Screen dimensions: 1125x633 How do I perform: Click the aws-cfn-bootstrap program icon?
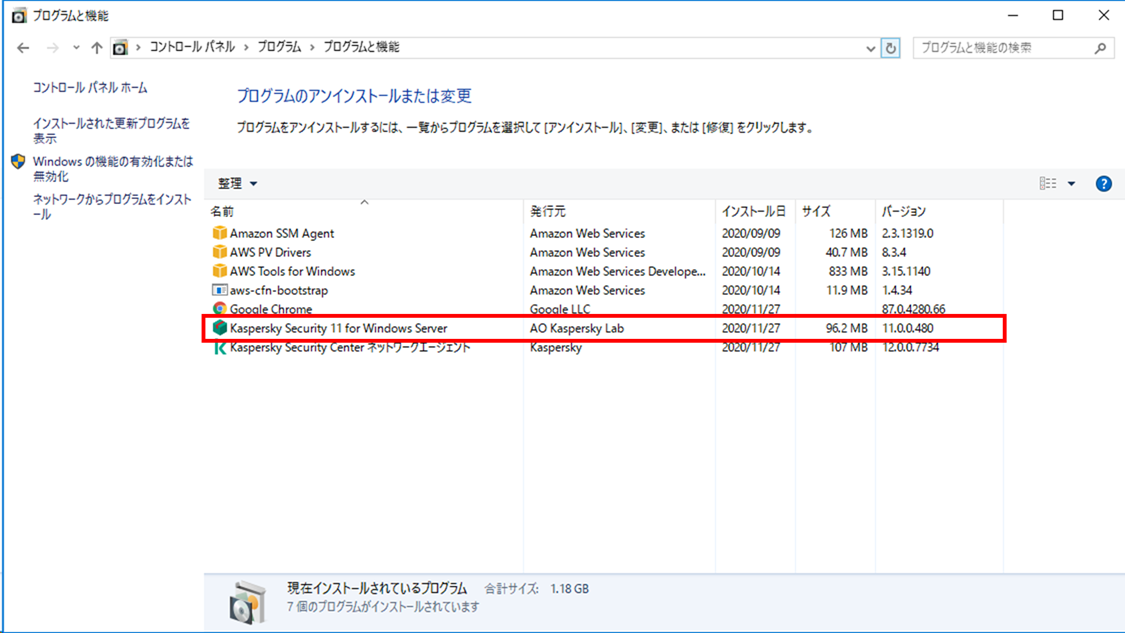click(220, 290)
